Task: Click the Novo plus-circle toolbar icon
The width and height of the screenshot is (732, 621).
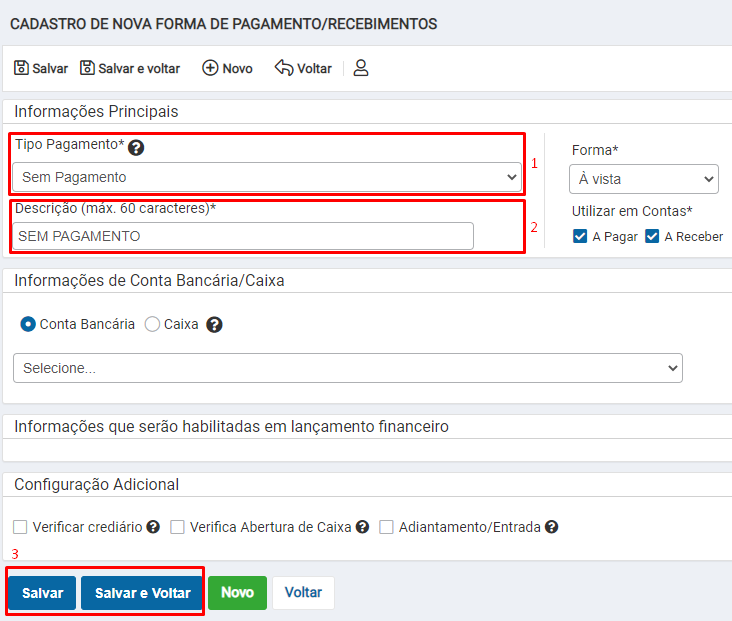Action: (210, 68)
